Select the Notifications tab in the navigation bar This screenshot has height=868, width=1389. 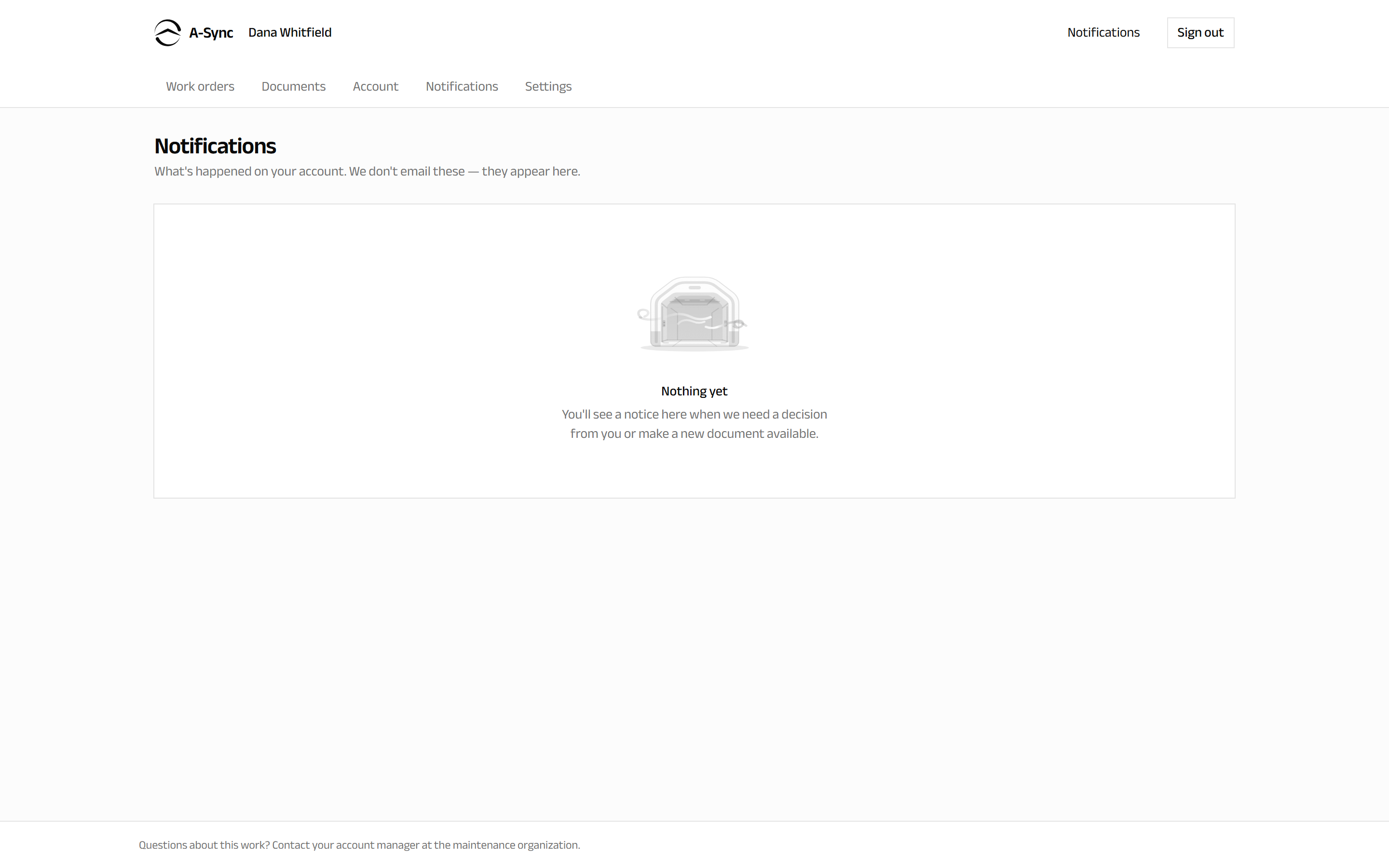tap(462, 86)
